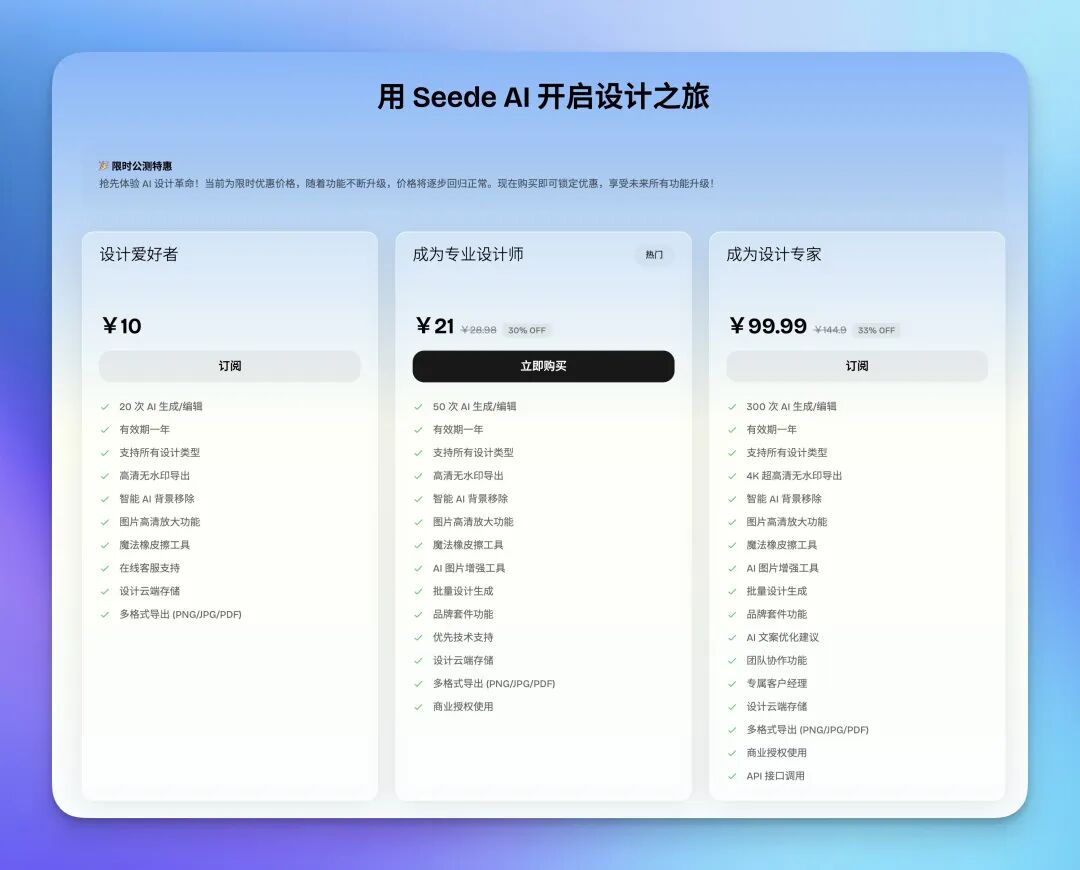1080x870 pixels.
Task: Click the 30% OFF discount badge
Action: (527, 331)
